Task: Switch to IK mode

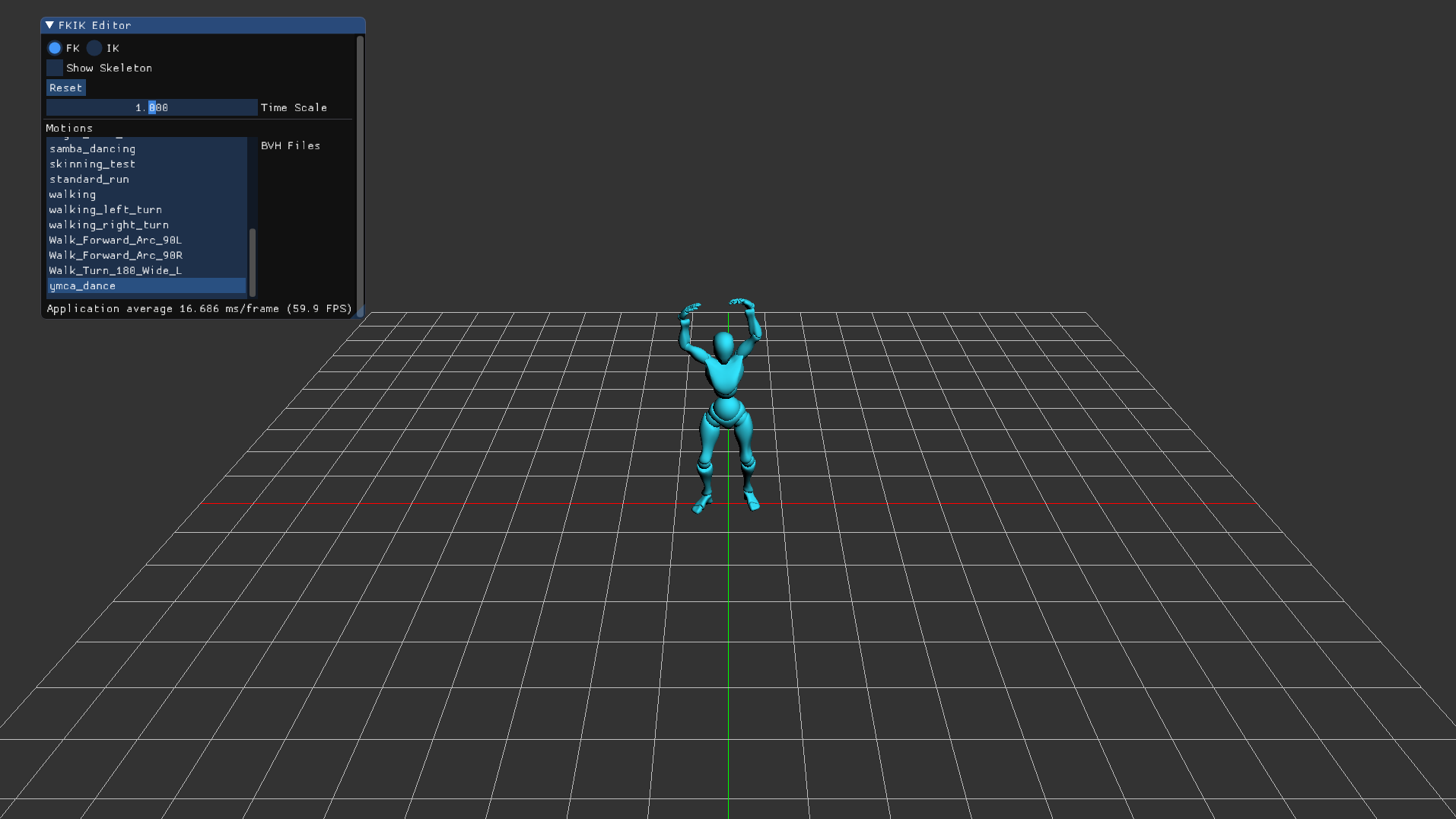Action: point(94,48)
